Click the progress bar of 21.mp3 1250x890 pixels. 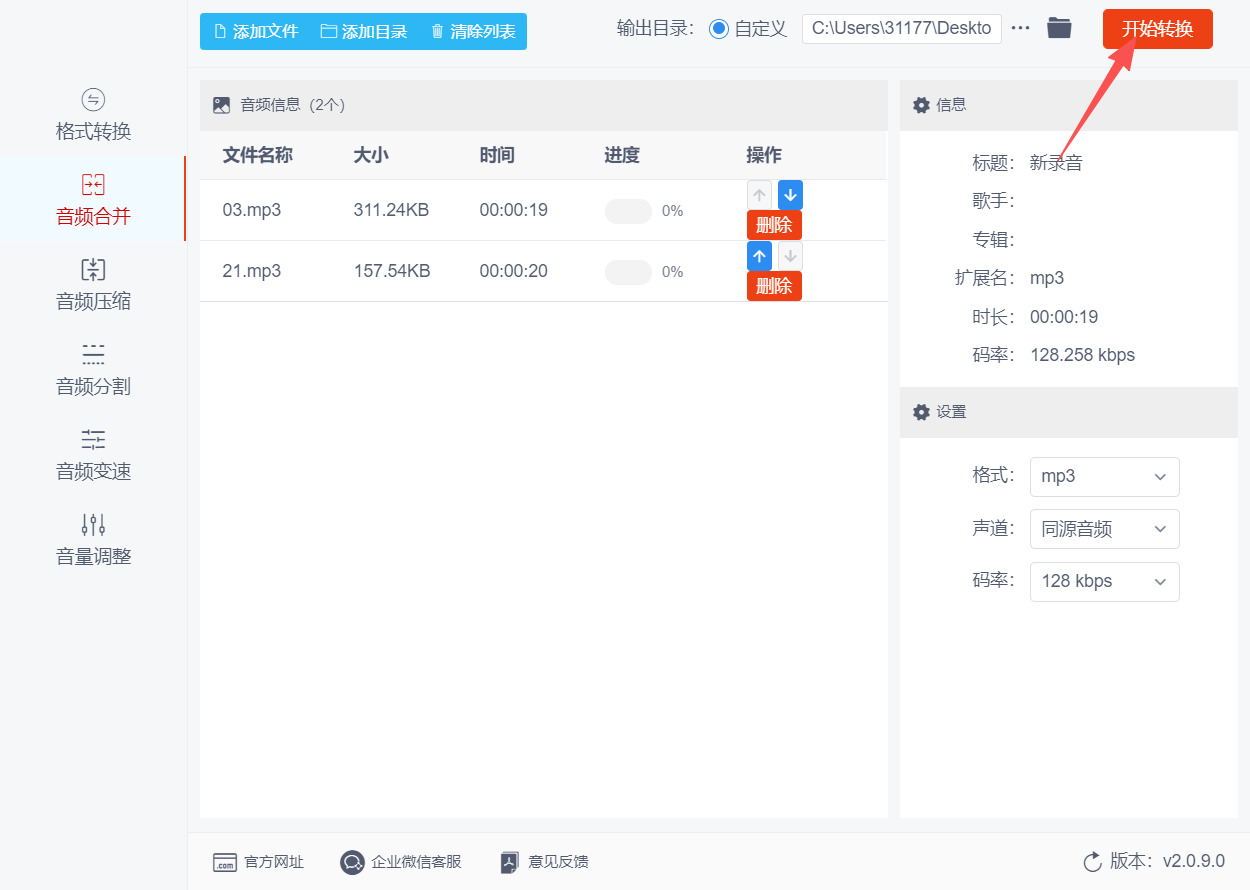(628, 272)
